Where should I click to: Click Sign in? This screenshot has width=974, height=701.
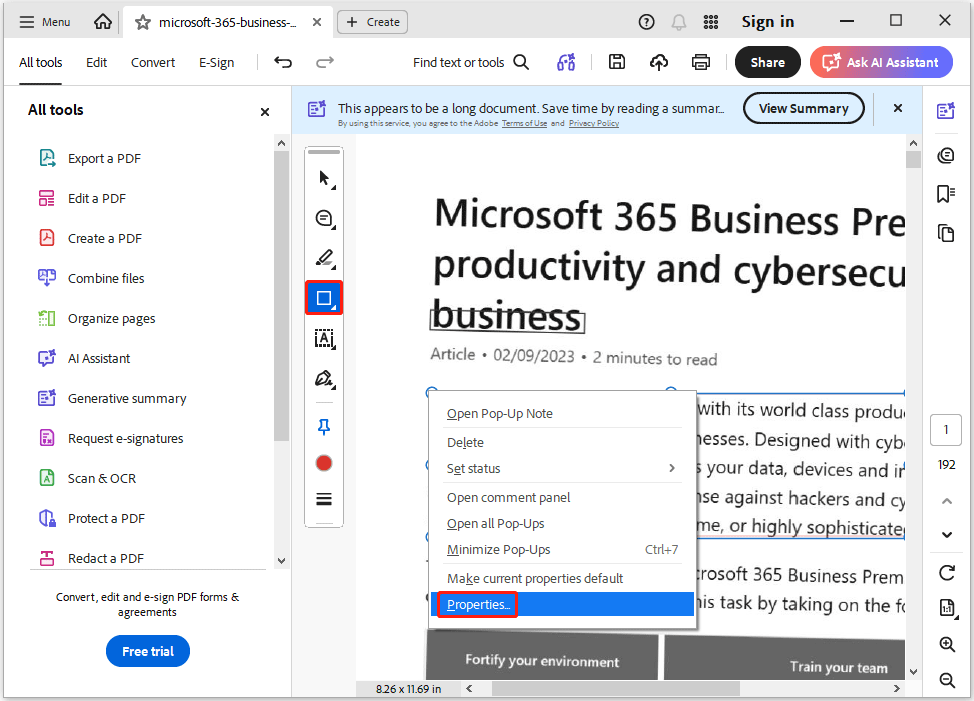coord(768,22)
